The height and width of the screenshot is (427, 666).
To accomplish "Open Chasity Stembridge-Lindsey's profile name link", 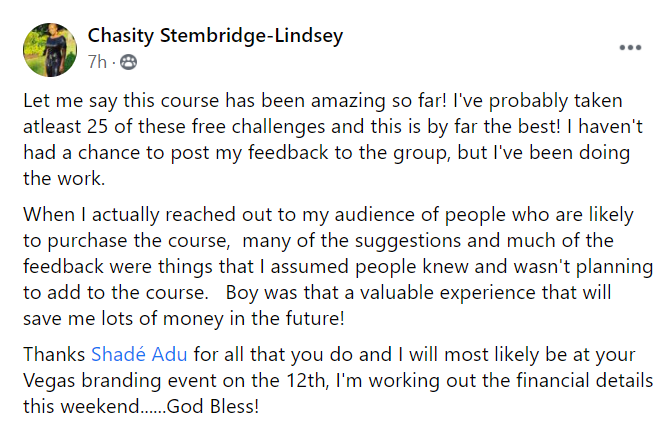I will (x=215, y=36).
